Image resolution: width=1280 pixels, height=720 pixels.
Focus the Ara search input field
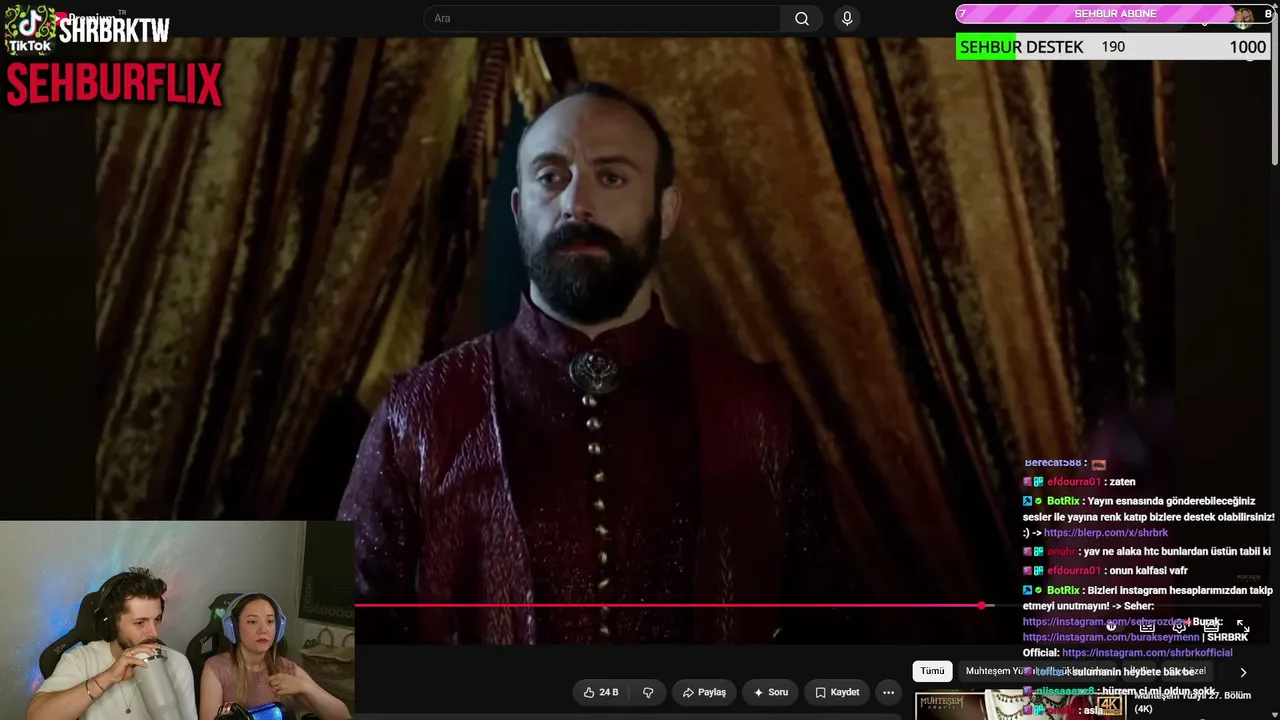(x=603, y=18)
